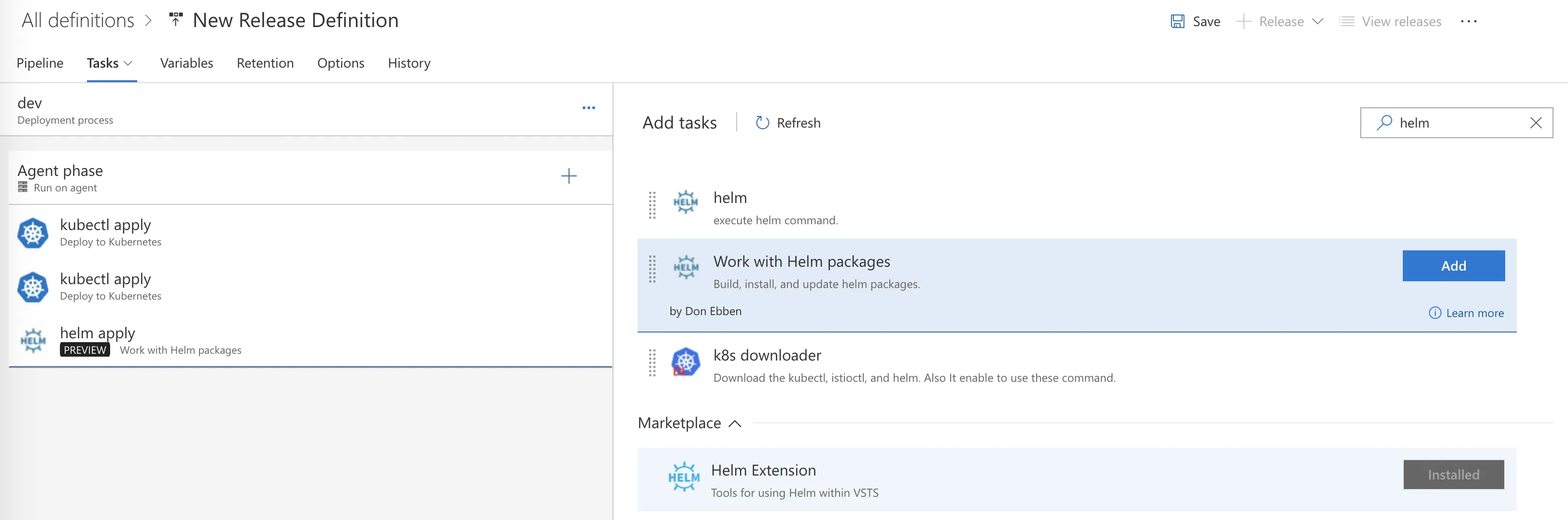Click View releases text

pyautogui.click(x=1401, y=22)
